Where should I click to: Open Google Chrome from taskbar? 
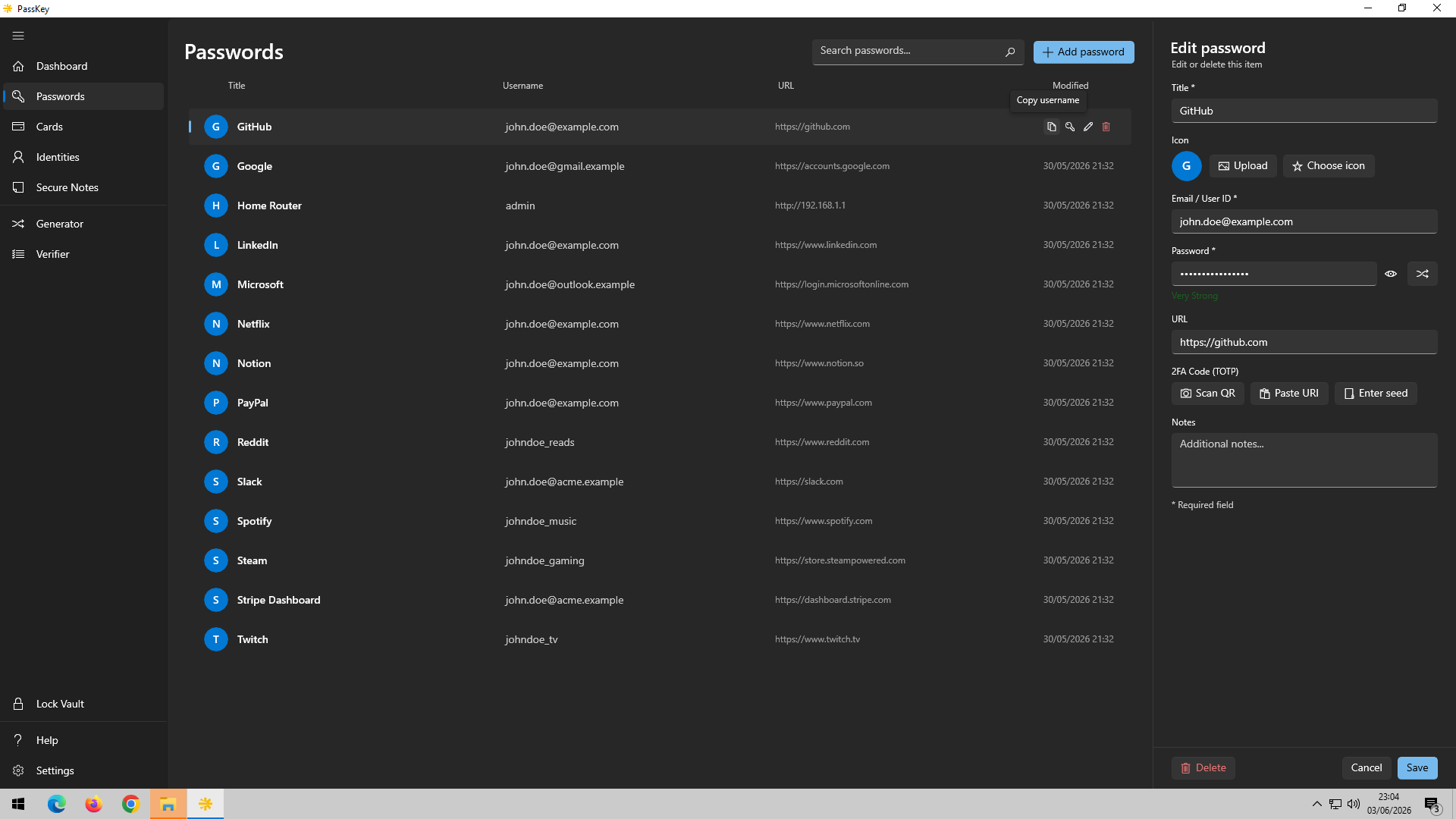click(x=130, y=804)
